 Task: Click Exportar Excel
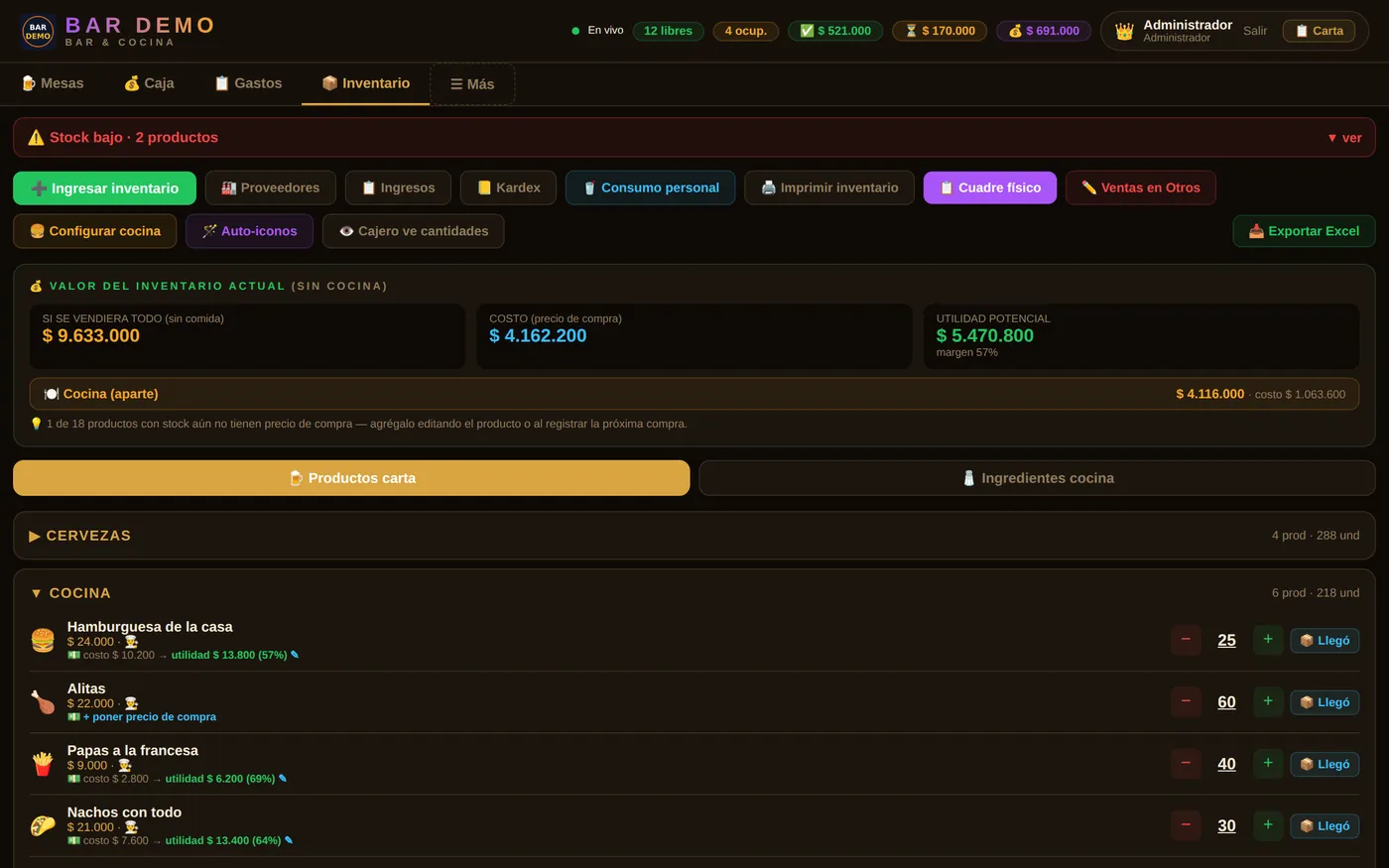(1304, 231)
